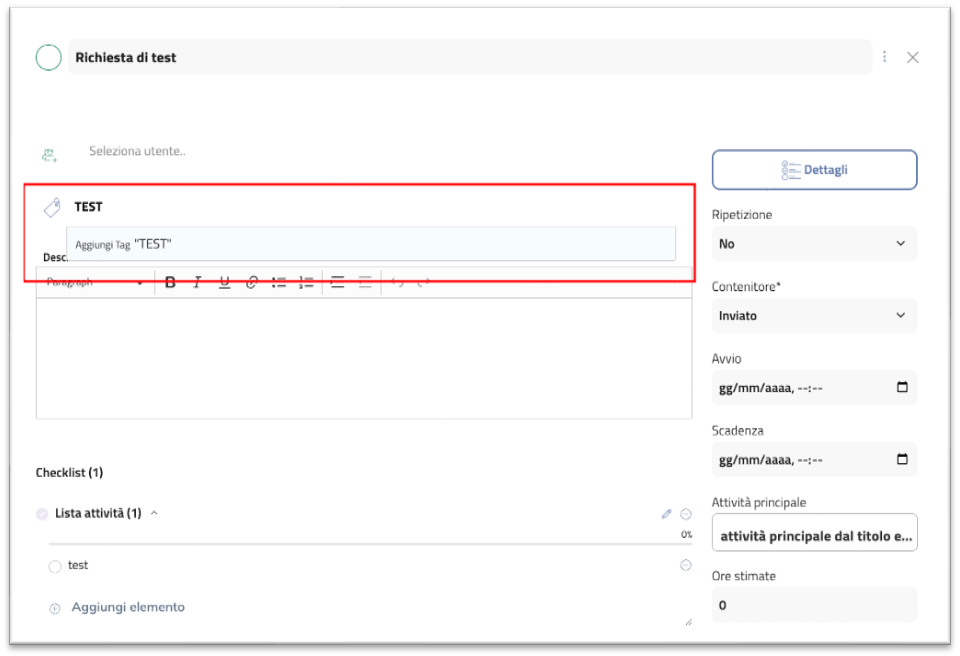The image size is (960, 656).
Task: Open the Contenitore dropdown showing Inviato
Action: 814,315
